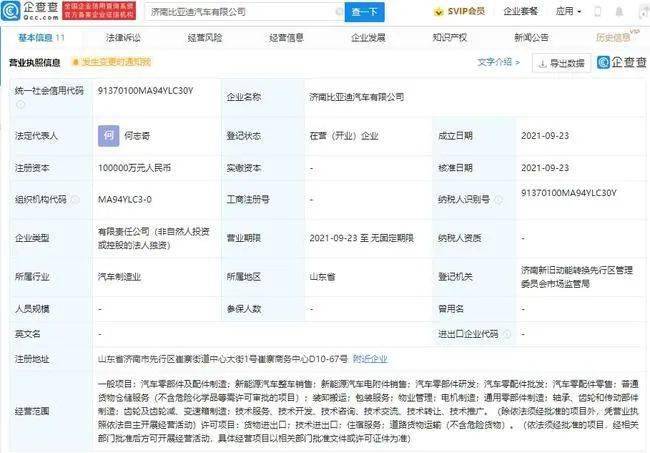Expand the 应用 dropdown menu

point(568,12)
